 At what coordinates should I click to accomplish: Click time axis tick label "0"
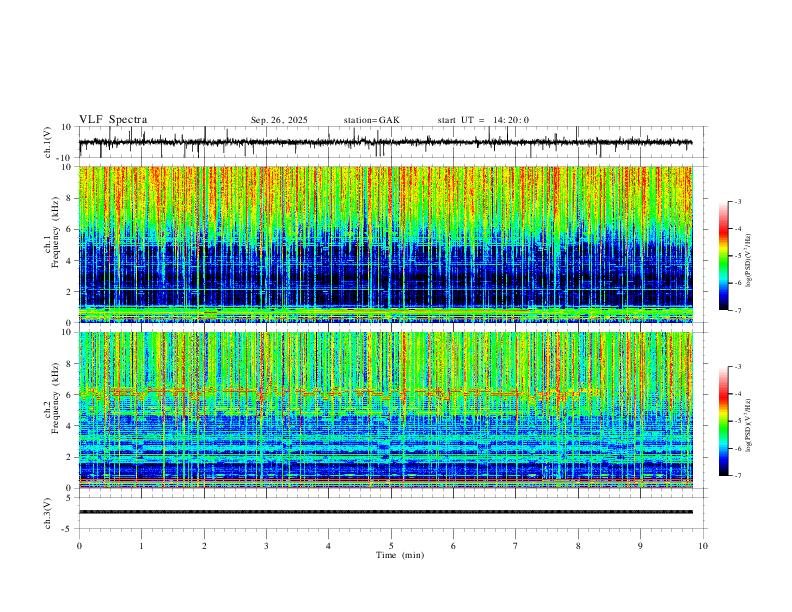pyautogui.click(x=79, y=546)
